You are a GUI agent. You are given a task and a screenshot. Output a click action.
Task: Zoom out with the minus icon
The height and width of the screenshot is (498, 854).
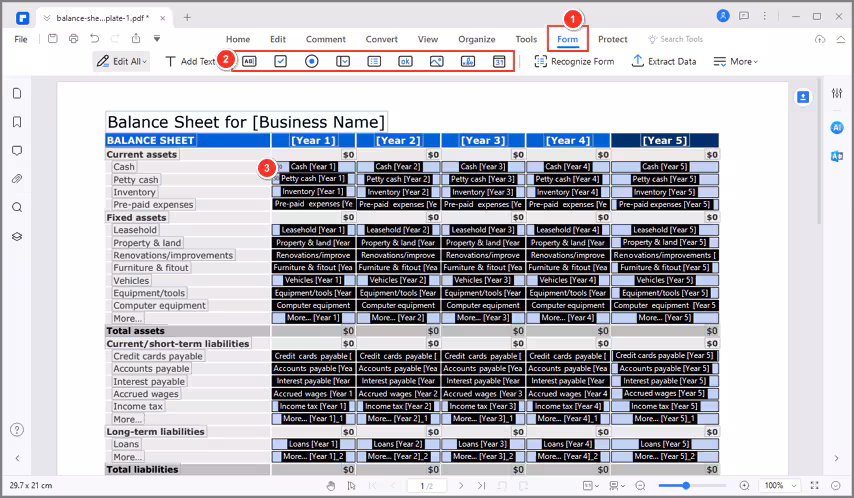640,485
